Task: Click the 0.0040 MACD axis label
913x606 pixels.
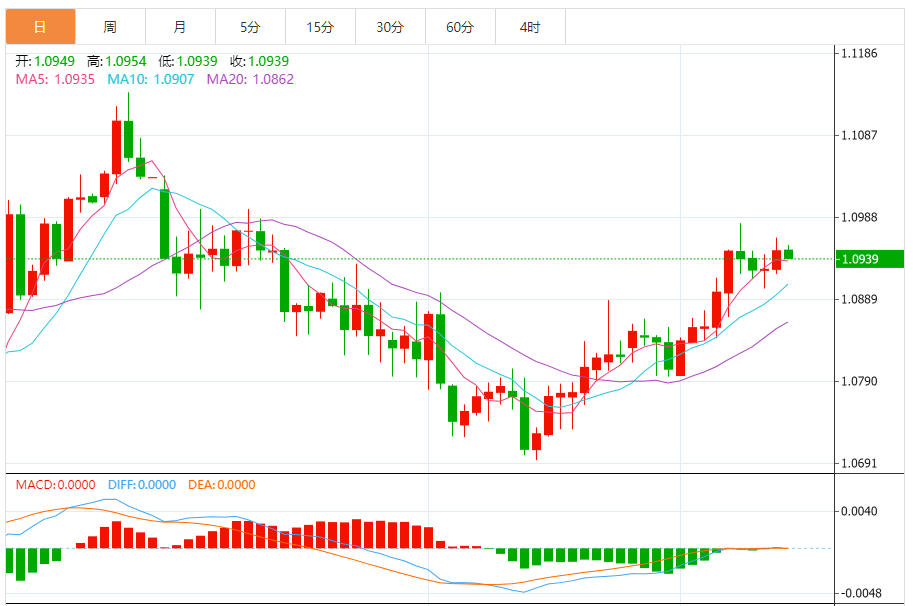Action: coord(859,511)
